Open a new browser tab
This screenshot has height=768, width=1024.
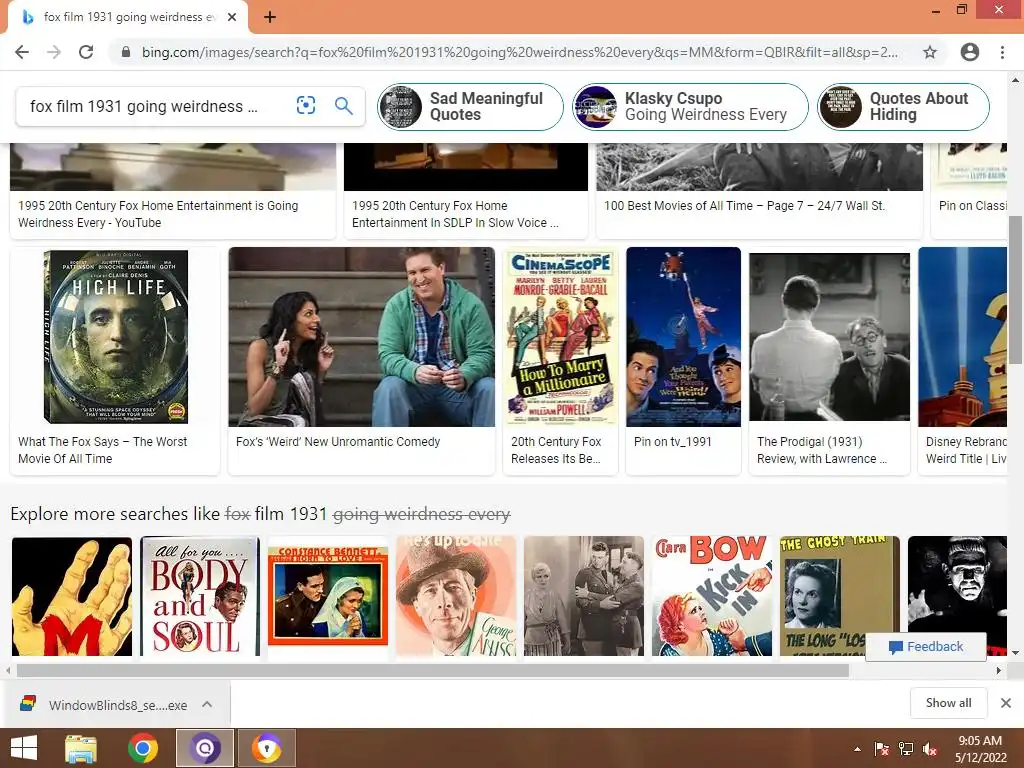270,18
